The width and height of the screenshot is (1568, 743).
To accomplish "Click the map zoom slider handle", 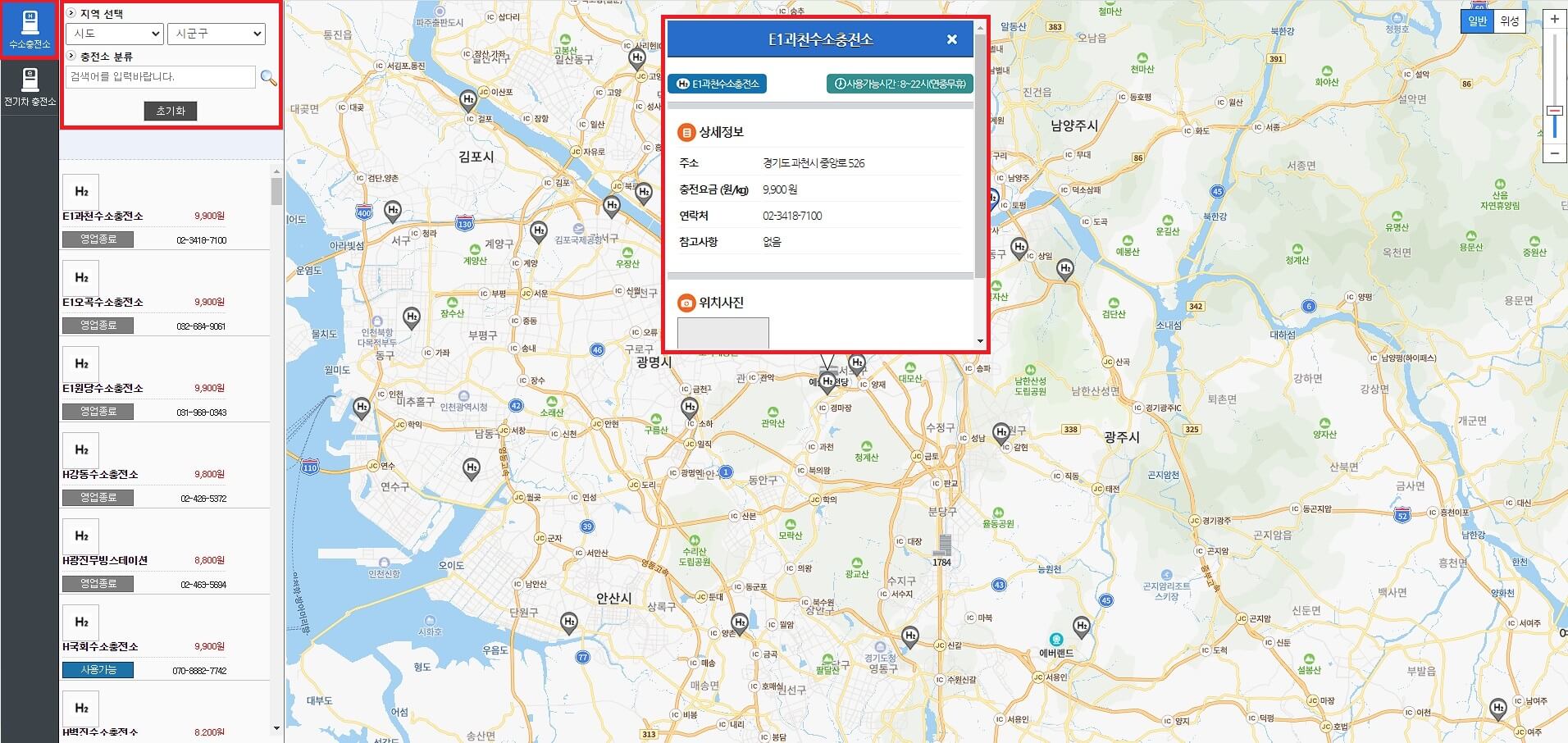I will tap(1554, 111).
